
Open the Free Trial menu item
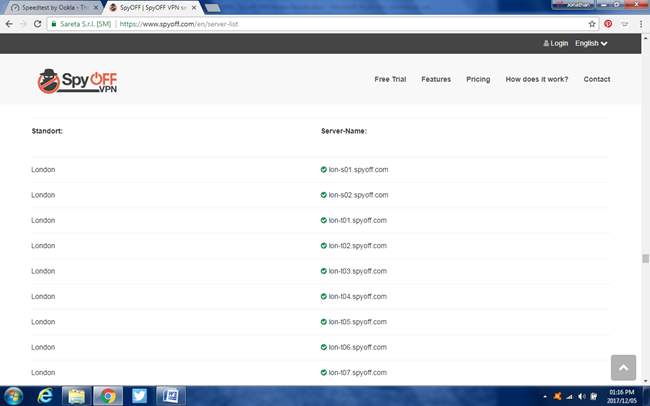390,79
